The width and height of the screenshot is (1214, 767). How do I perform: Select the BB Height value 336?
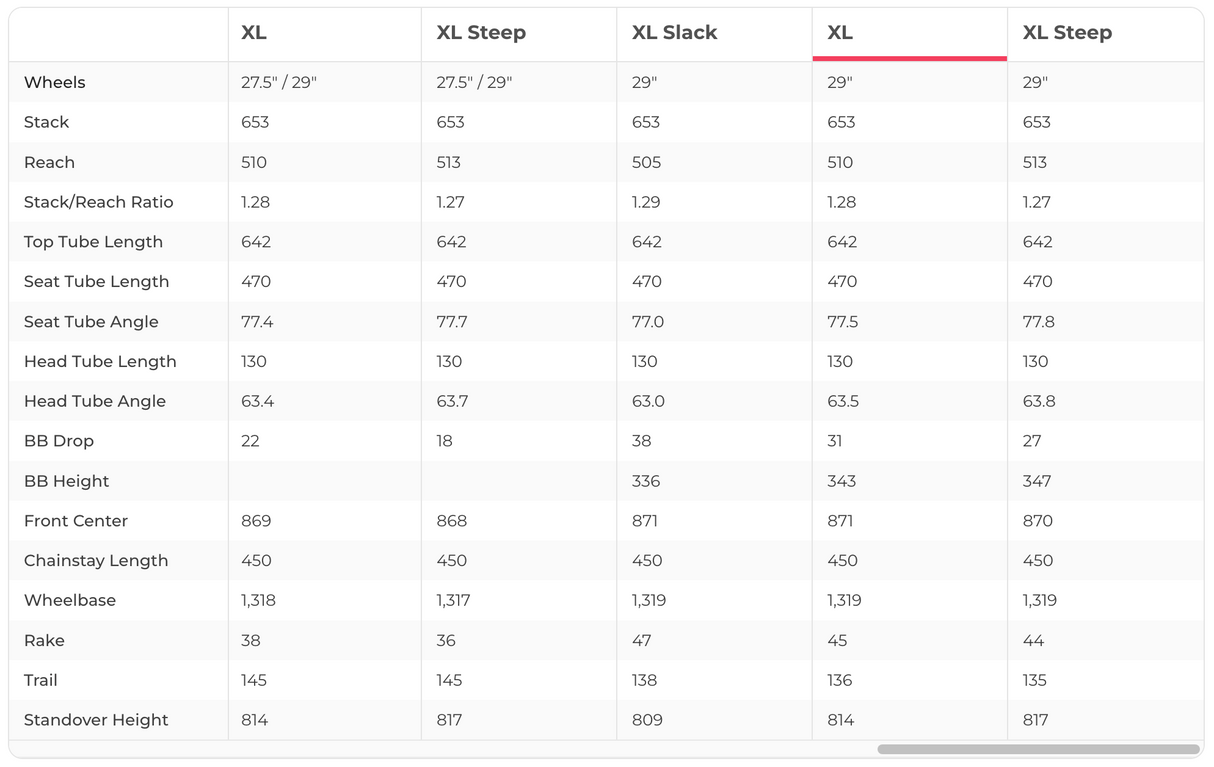(x=646, y=481)
